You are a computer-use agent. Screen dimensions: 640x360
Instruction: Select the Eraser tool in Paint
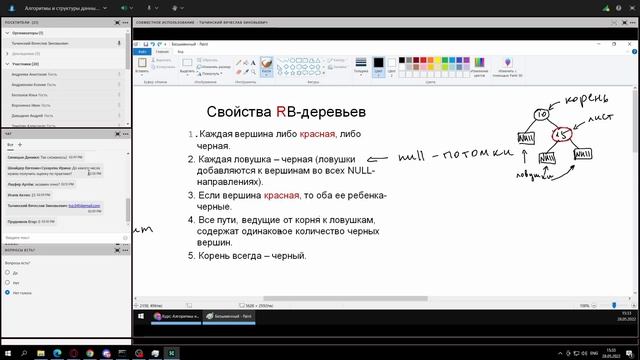tap(239, 72)
